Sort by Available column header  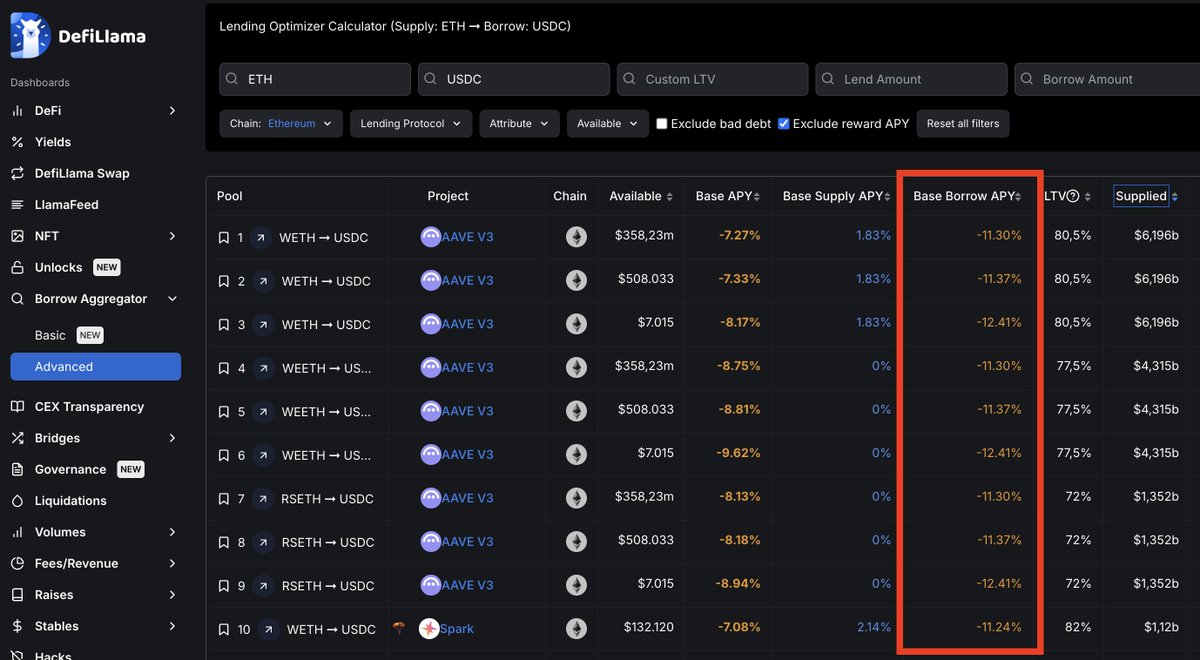pyautogui.click(x=641, y=196)
